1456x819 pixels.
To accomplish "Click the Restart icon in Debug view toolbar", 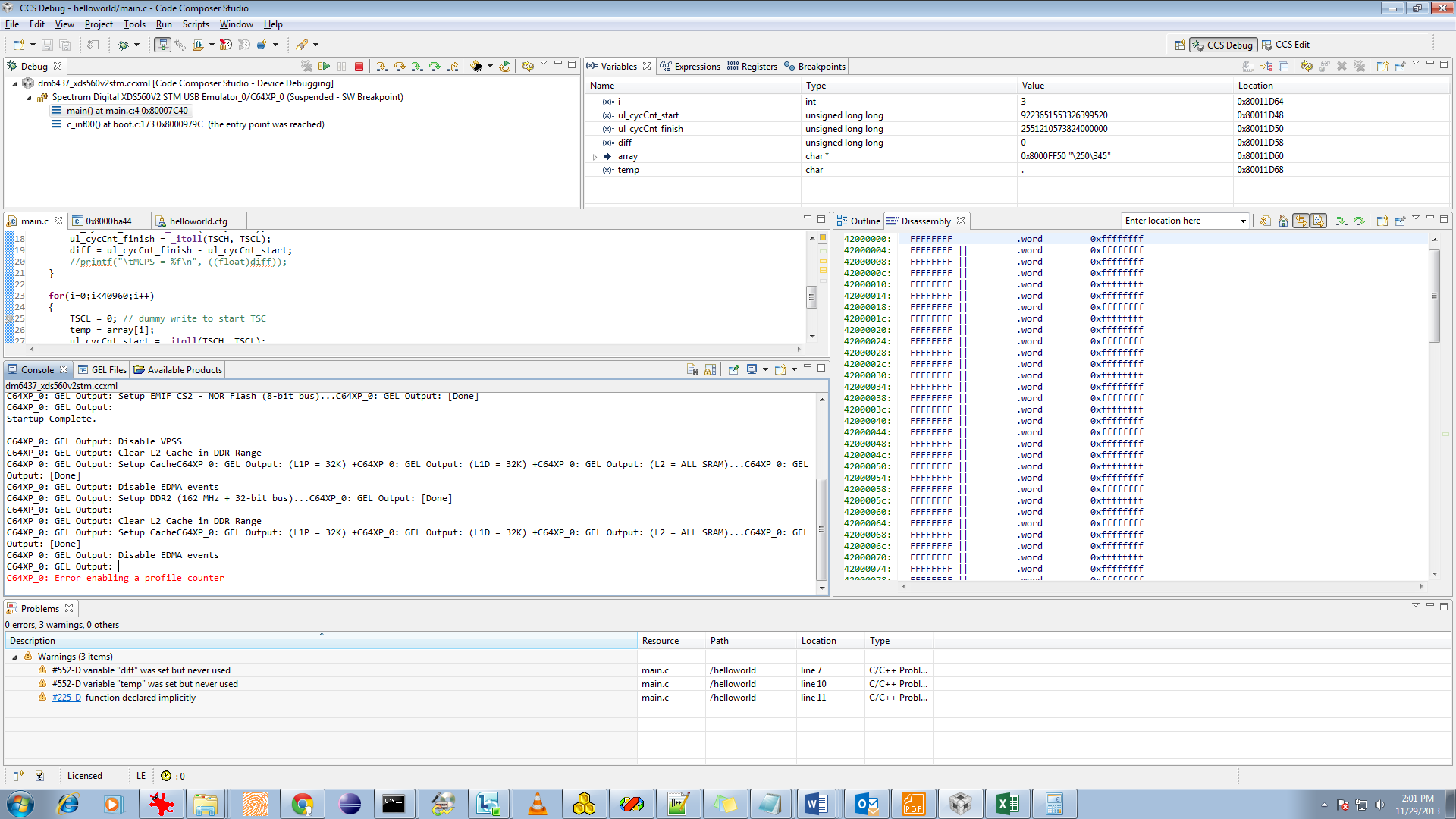I will point(505,67).
